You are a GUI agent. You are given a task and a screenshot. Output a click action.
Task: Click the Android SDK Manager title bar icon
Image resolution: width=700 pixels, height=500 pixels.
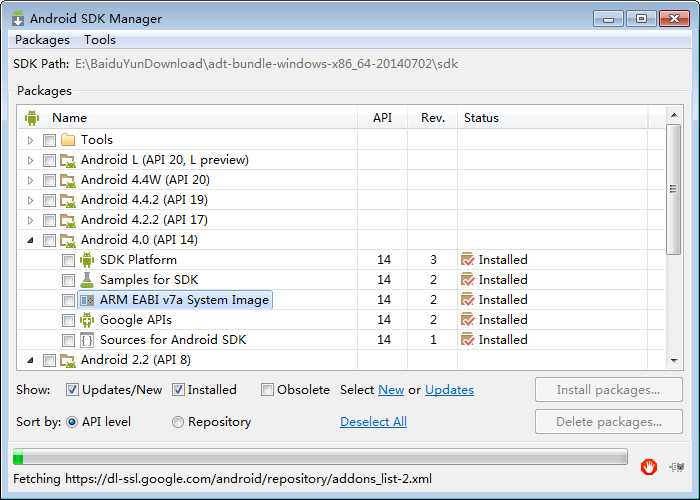tap(18, 19)
